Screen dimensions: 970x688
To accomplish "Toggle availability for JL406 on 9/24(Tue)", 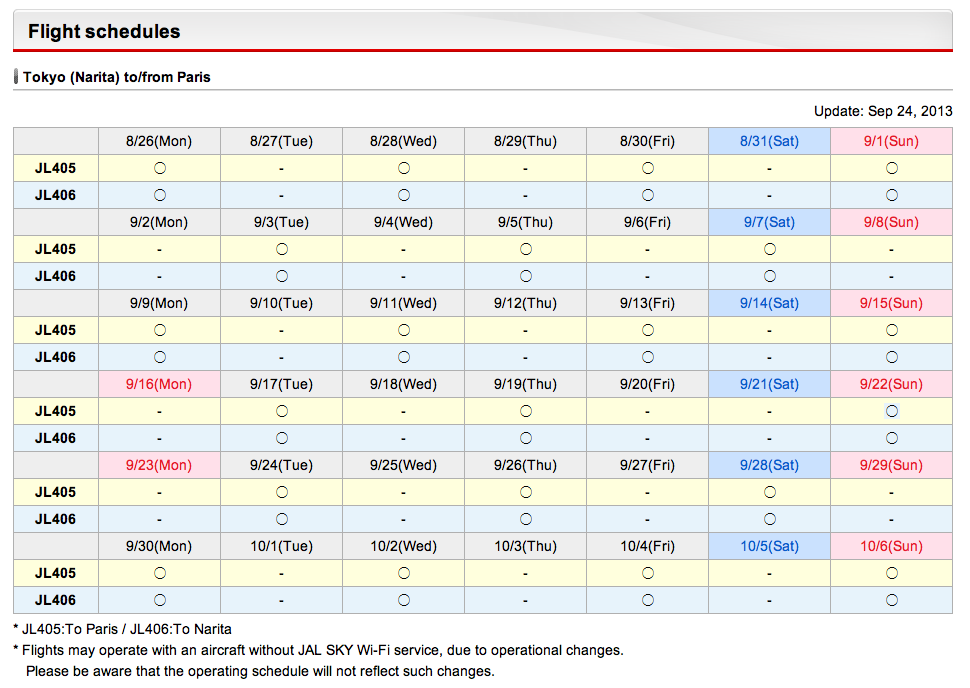I will (x=281, y=519).
